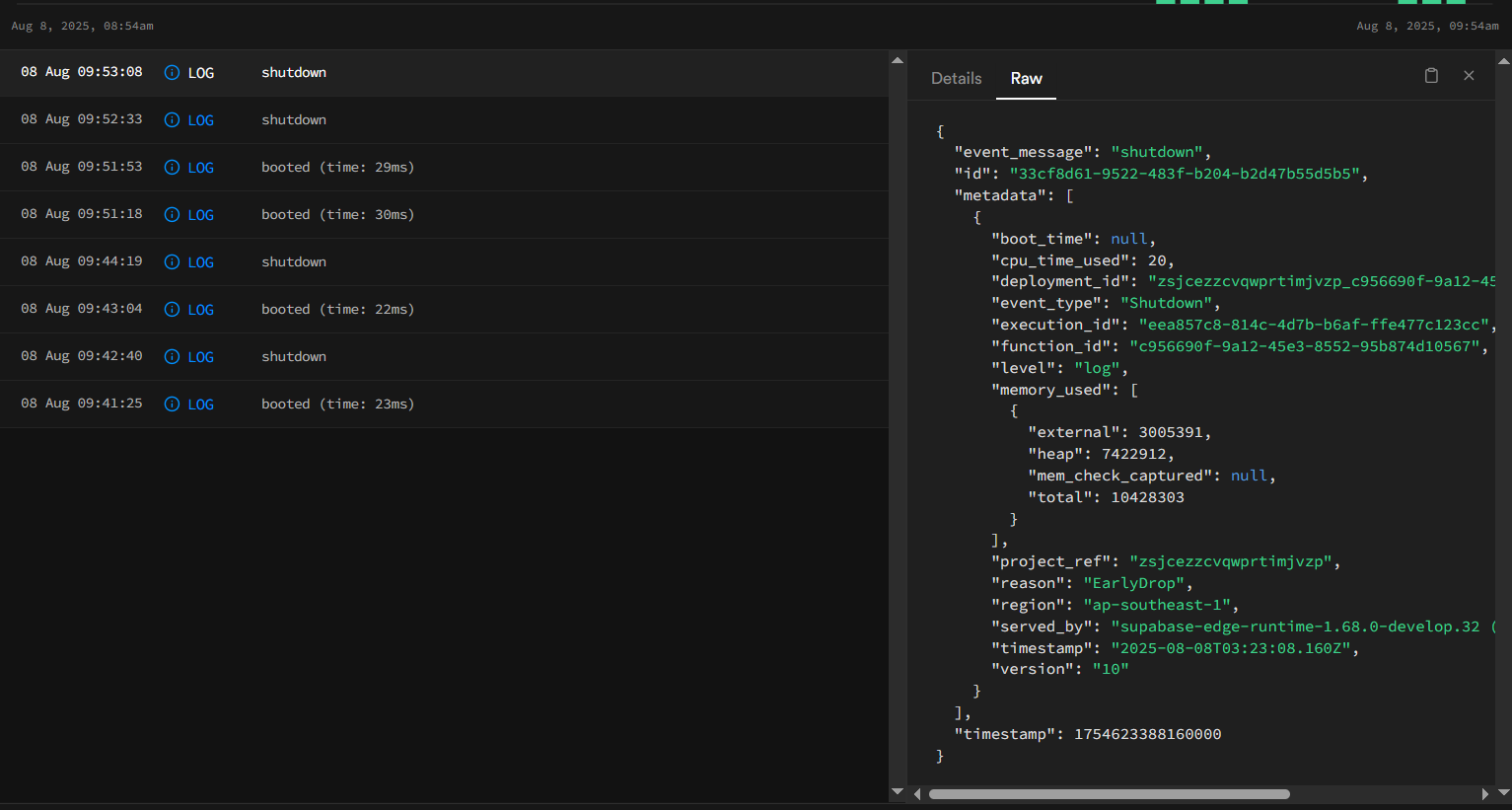
Task: Click right arrow of horizontal scrollbar
Action: [x=1485, y=794]
